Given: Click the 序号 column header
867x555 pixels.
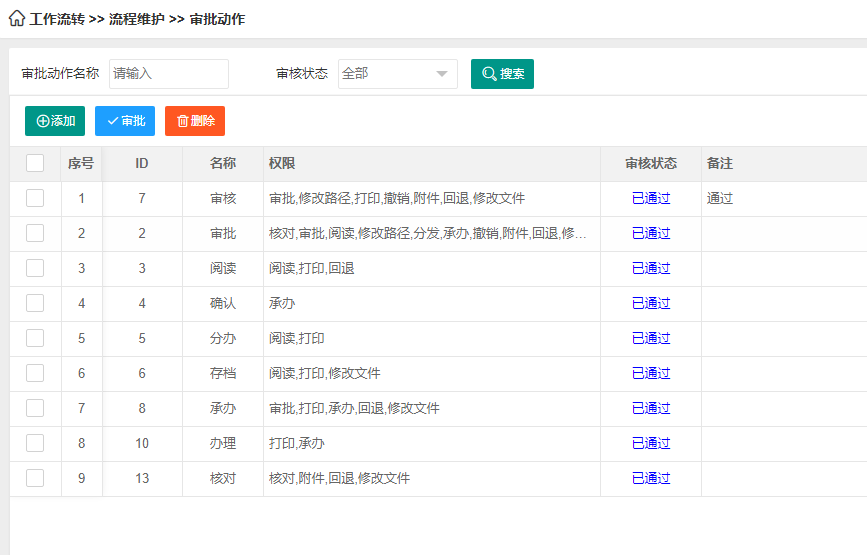Looking at the screenshot, I should point(81,163).
